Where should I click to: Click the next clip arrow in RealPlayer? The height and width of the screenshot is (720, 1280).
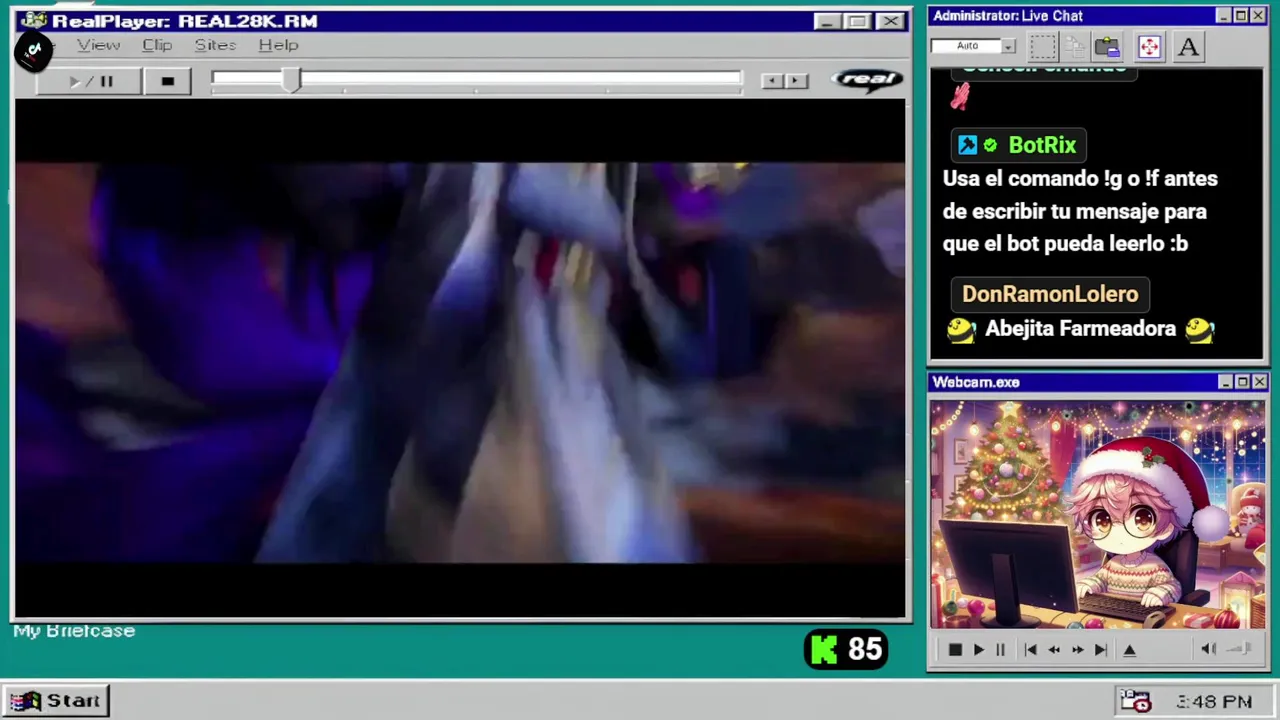coord(796,81)
